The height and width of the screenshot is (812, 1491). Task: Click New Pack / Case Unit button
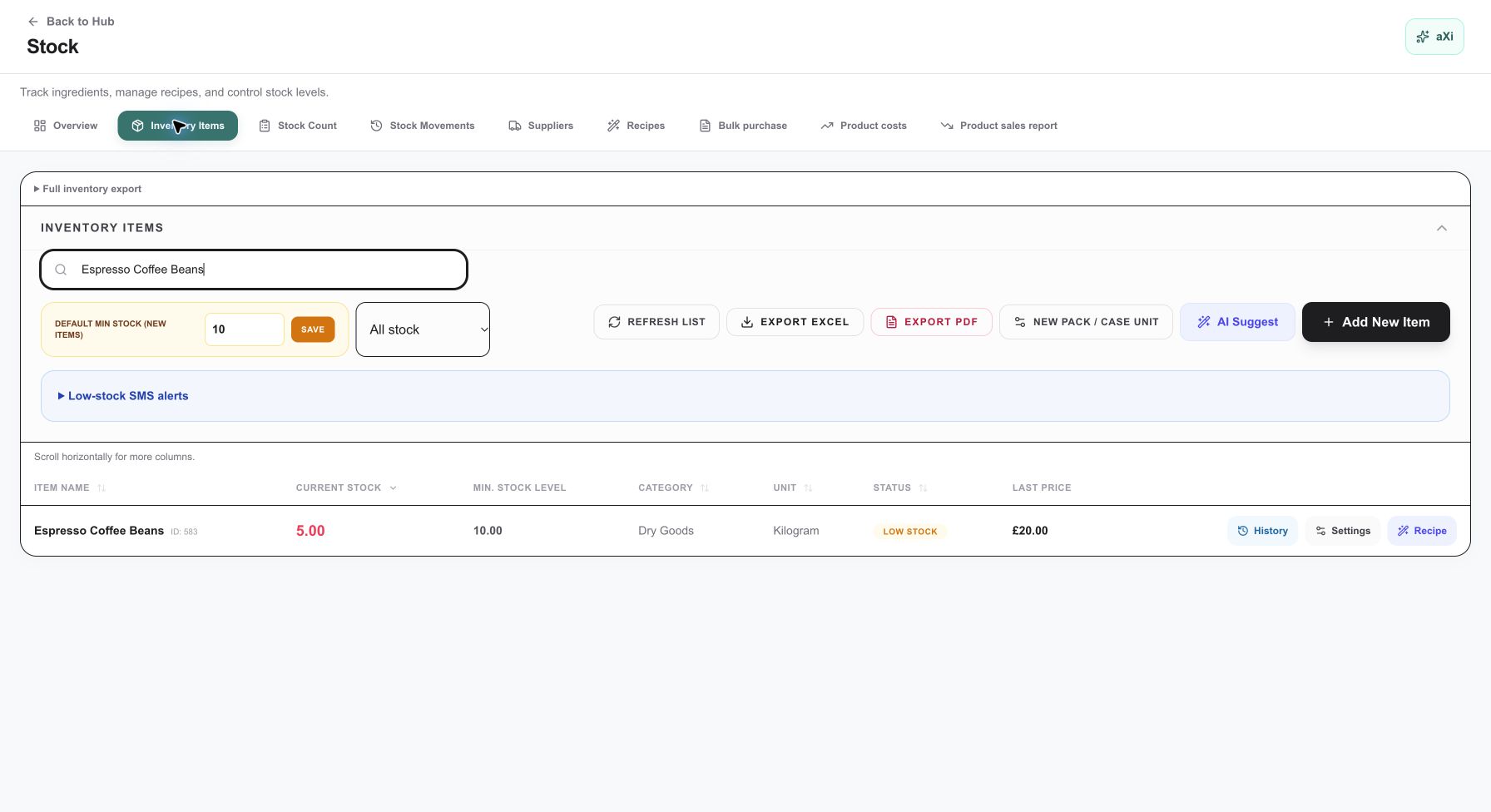(1086, 322)
